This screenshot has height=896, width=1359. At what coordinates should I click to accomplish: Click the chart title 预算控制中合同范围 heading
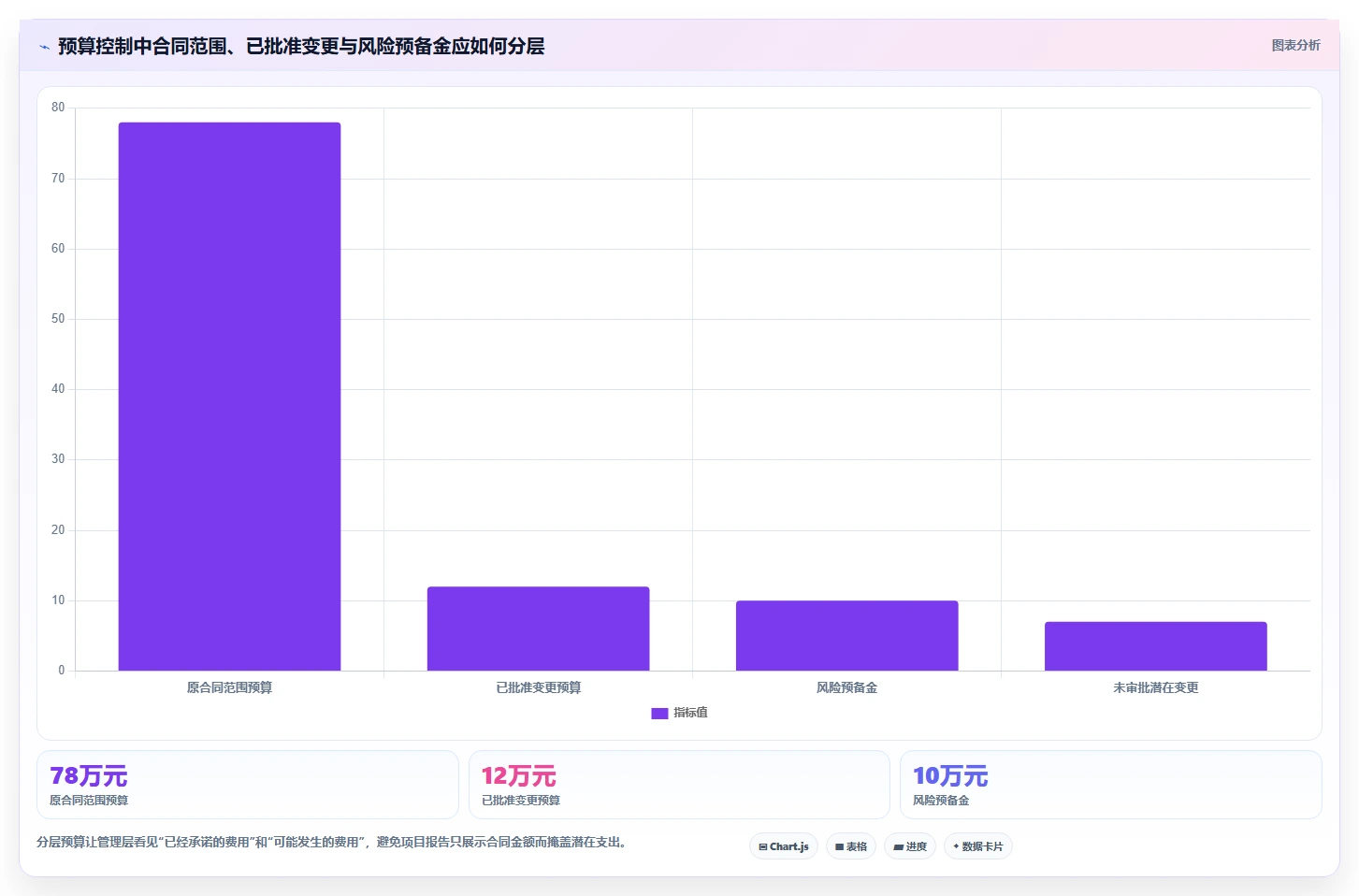pos(301,46)
